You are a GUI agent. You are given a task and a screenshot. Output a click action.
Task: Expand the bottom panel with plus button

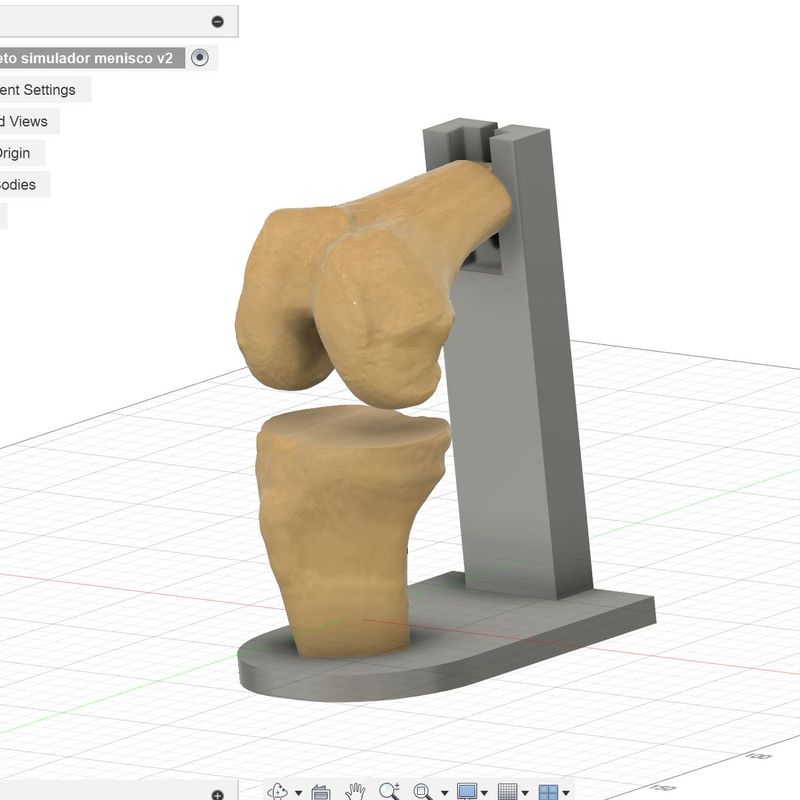tap(217, 794)
